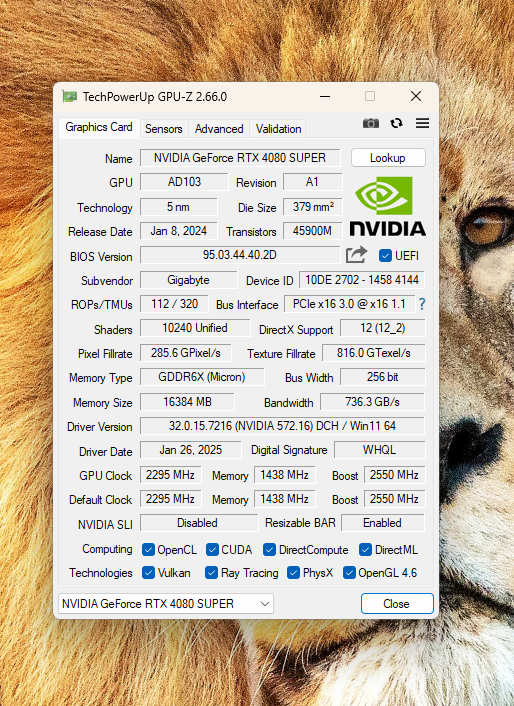The width and height of the screenshot is (514, 706).
Task: Switch to the Graphics Card tab
Action: (x=99, y=127)
